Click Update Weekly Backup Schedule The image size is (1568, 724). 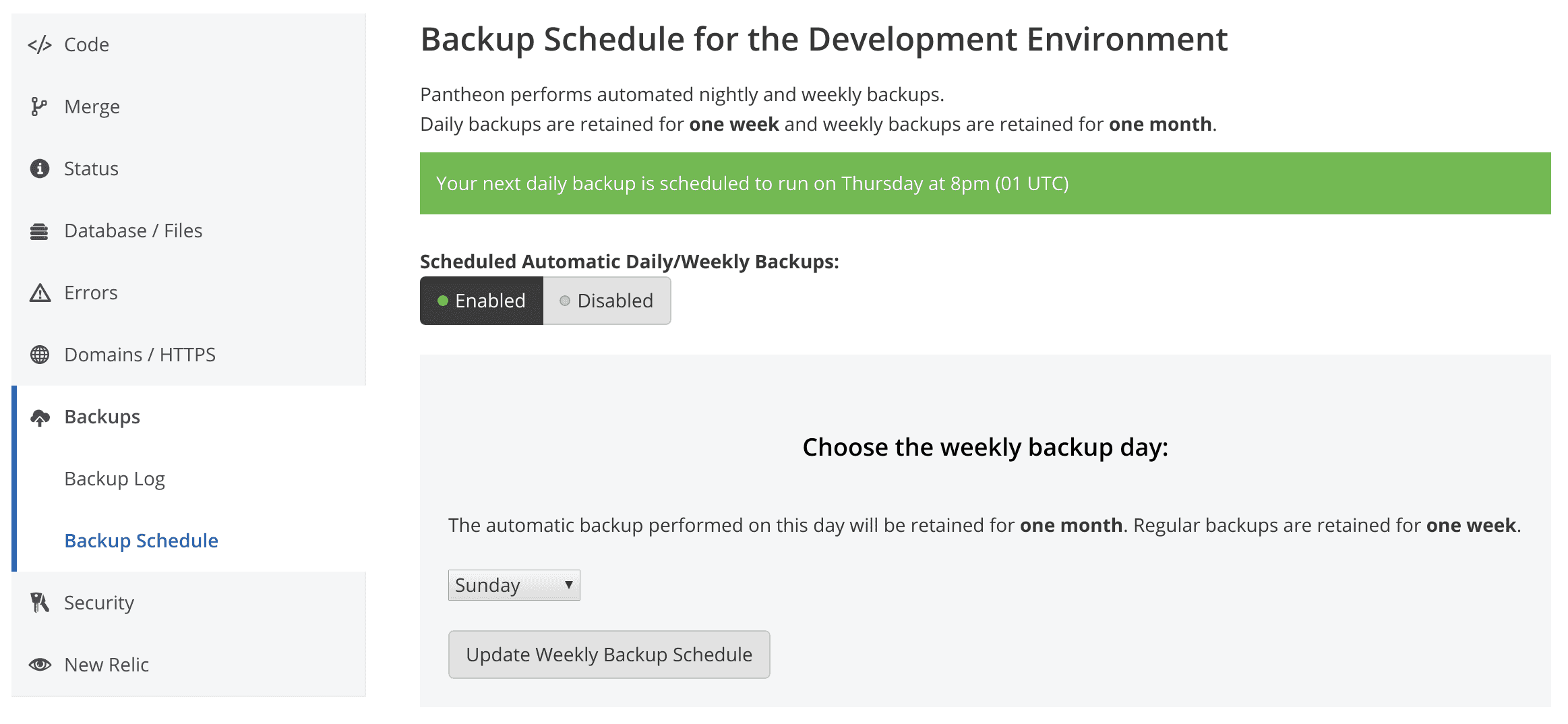point(609,654)
